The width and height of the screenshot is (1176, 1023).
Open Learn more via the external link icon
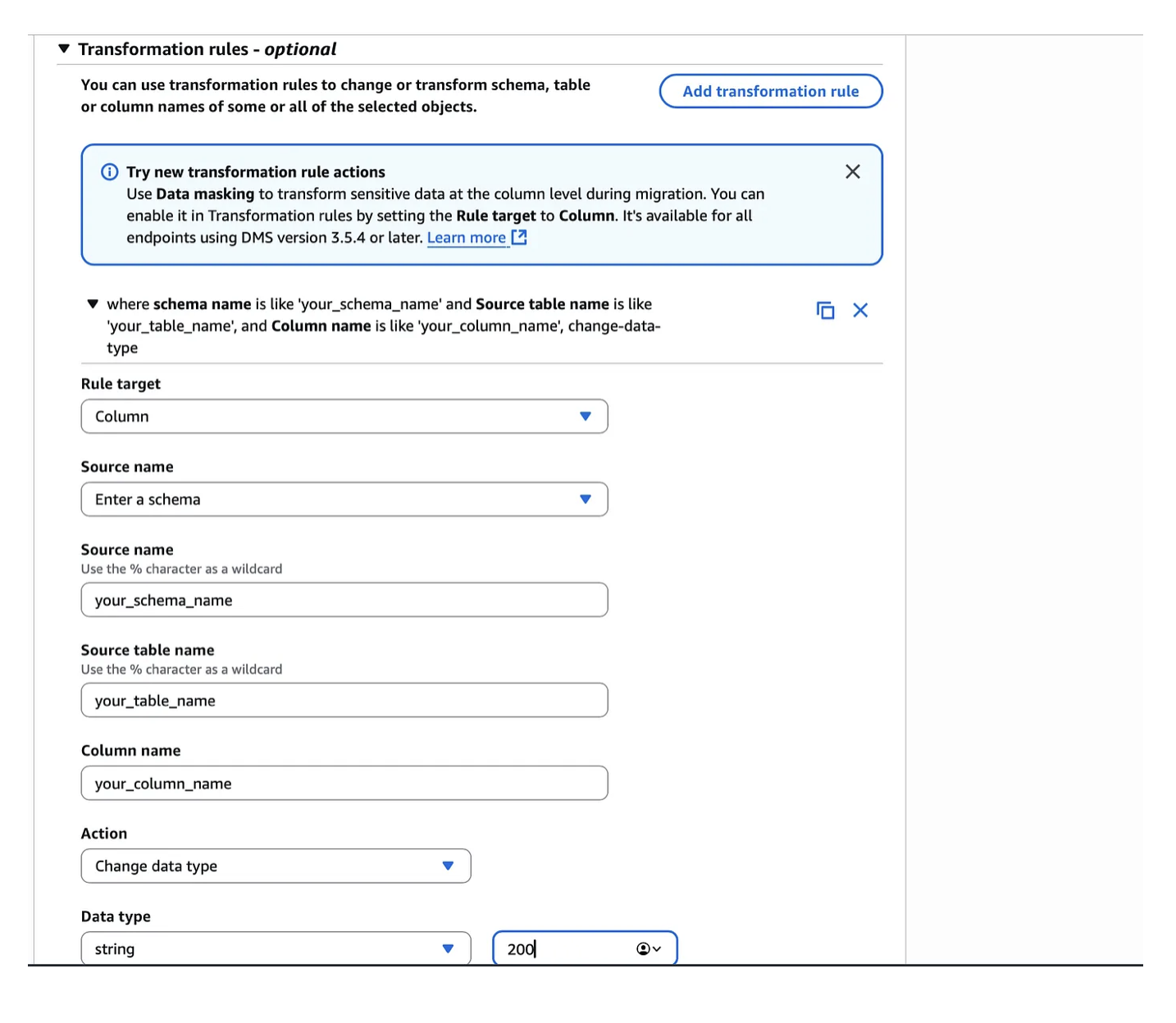[519, 237]
